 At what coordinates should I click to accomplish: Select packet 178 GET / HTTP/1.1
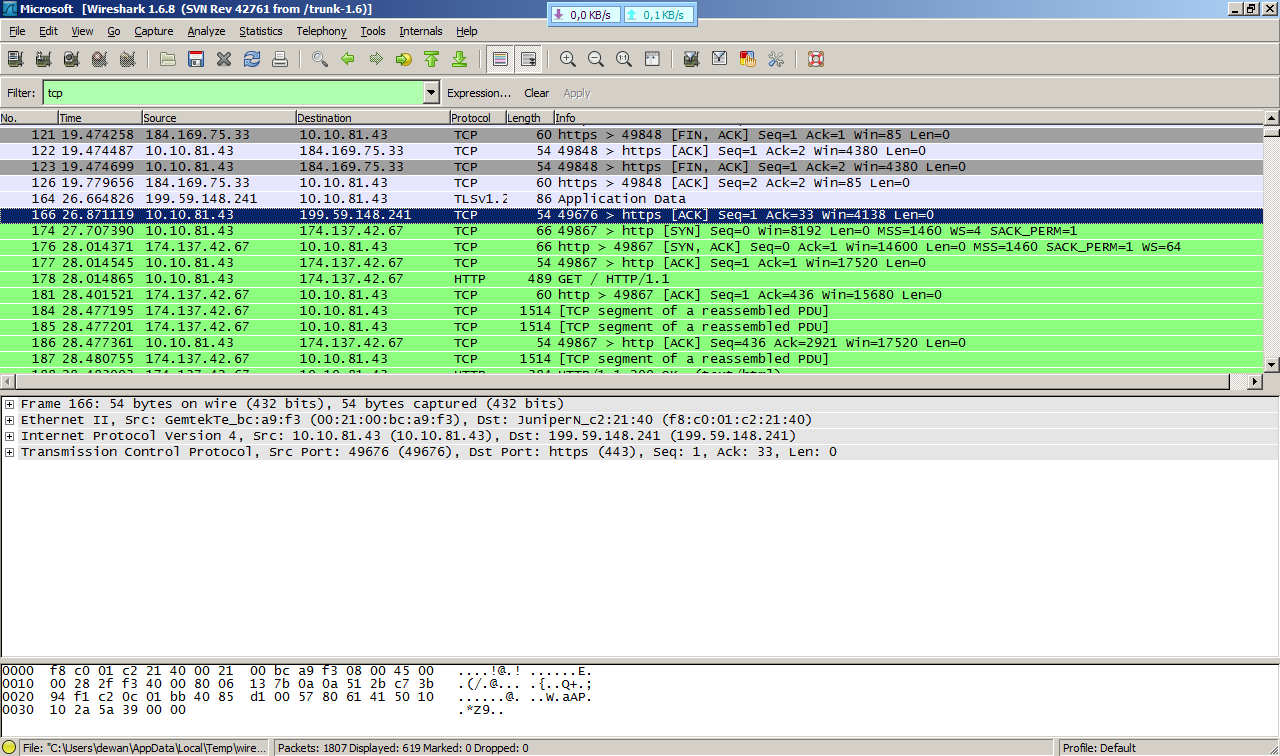[x=632, y=279]
